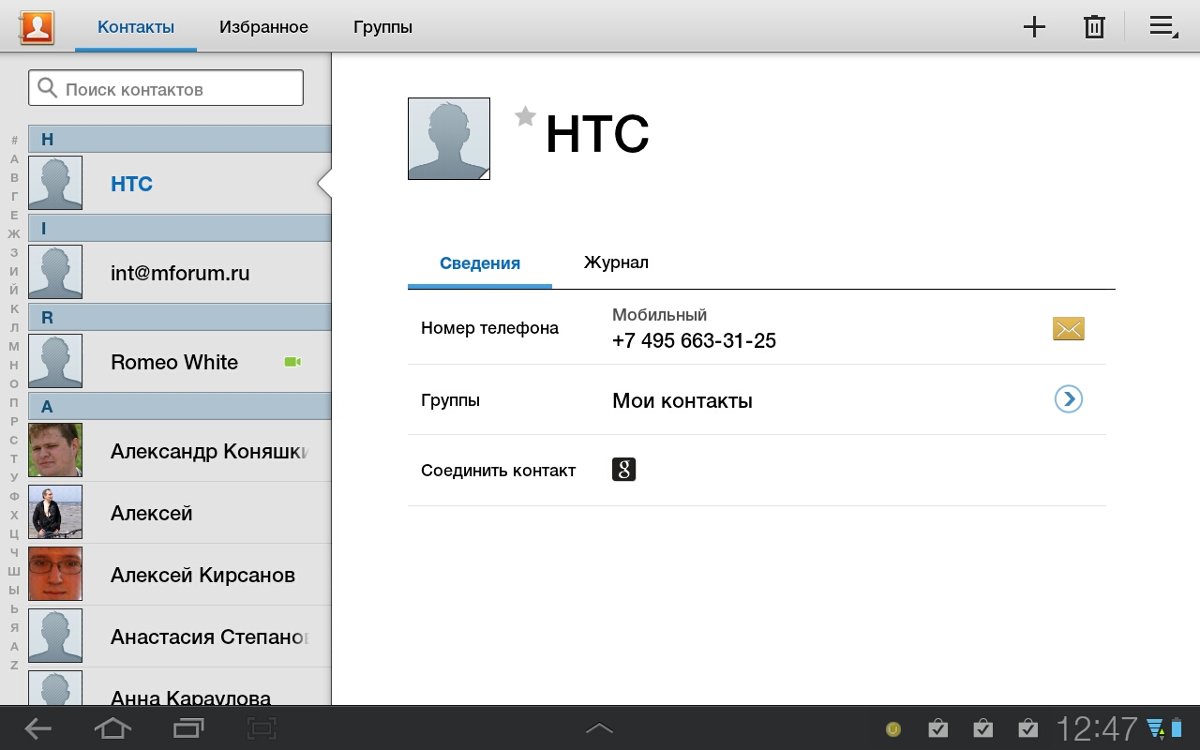Tap Александр Коняшкин's photo thumbnail
Viewport: 1200px width, 750px height.
(55, 450)
